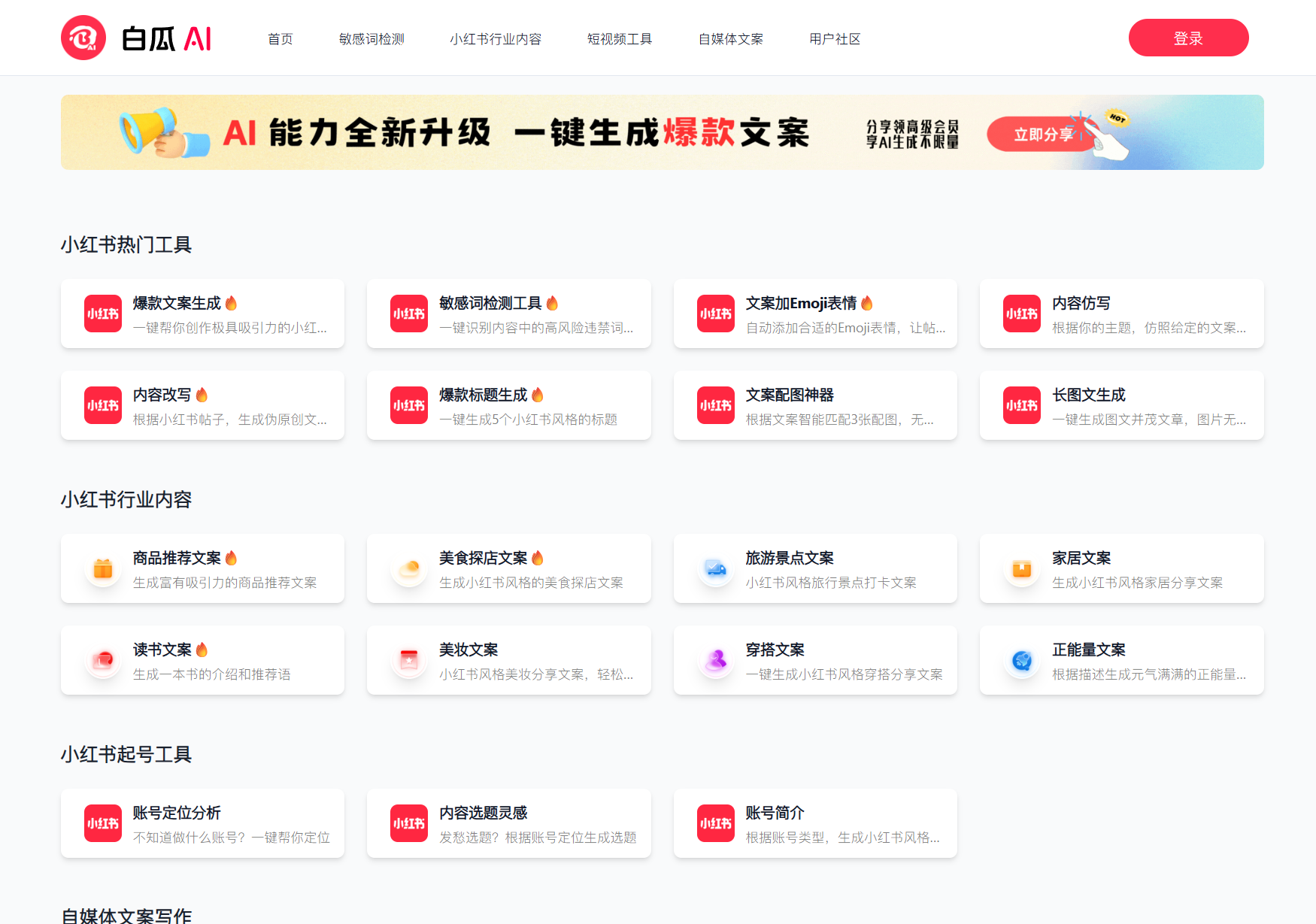Screen dimensions: 1316x924
Task: Open the 短视频工具 nav item
Action: tap(620, 39)
